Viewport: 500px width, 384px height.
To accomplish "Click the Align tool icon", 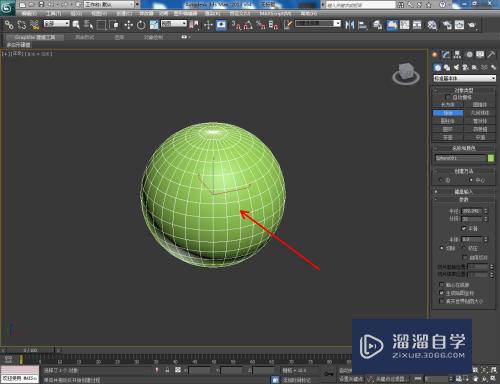I will (362, 25).
